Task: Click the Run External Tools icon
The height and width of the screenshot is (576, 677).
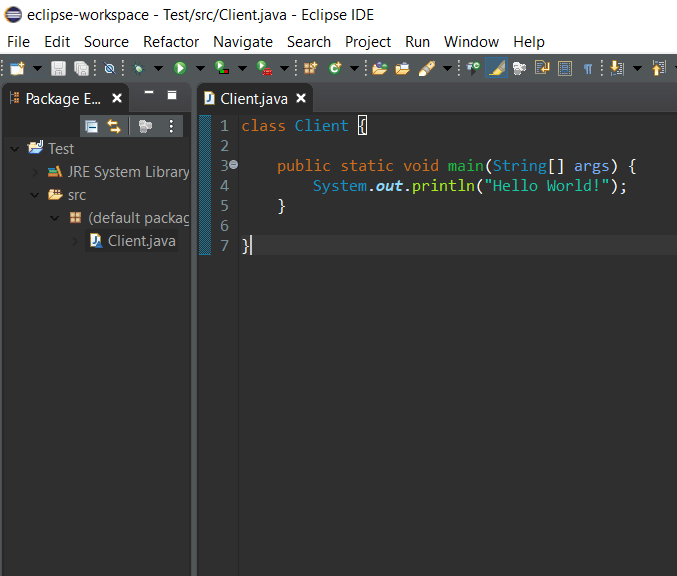Action: point(264,68)
